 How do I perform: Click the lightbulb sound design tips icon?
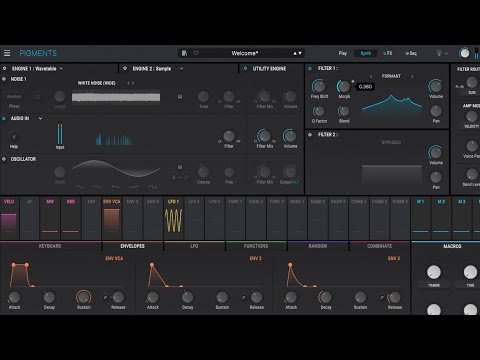tap(439, 53)
